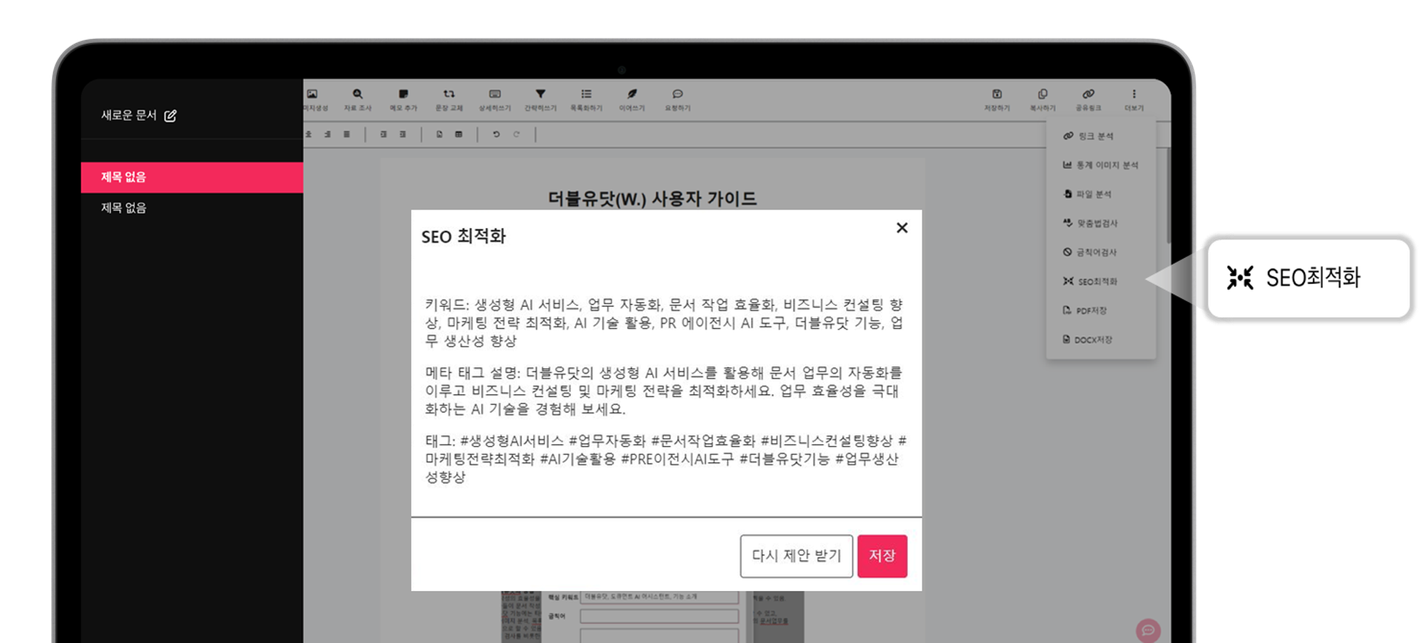Save SEO suggestions with pink 저장 button
Screen dimensions: 1420x643
pyautogui.click(x=882, y=556)
